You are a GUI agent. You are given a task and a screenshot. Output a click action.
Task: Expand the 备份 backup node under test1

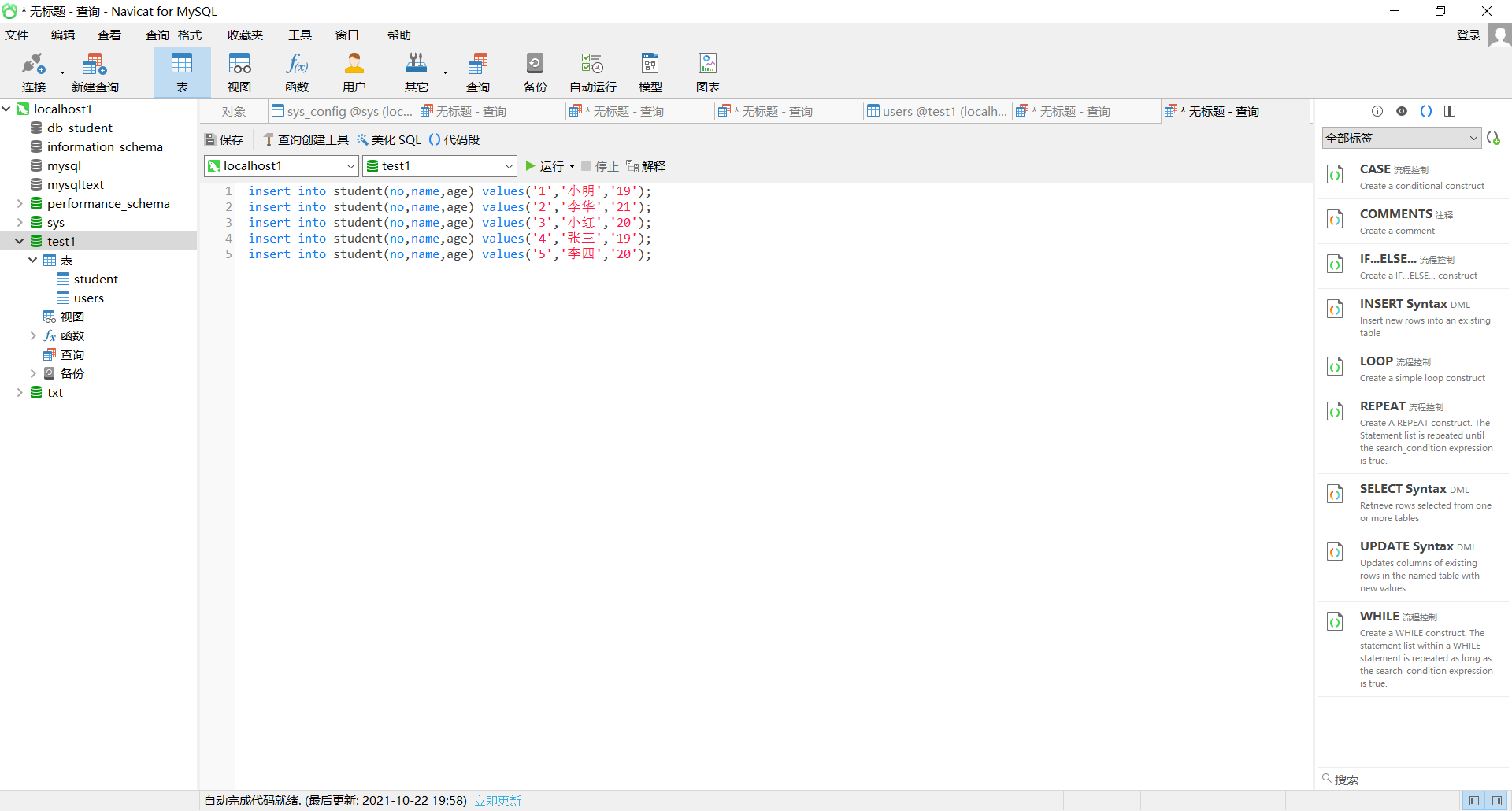click(33, 373)
